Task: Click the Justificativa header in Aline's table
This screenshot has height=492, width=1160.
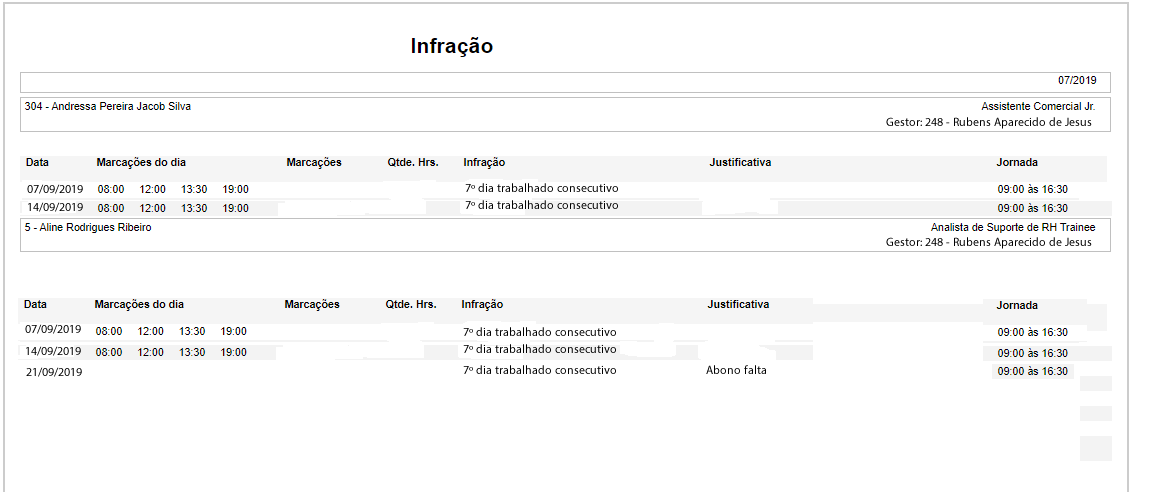Action: point(738,304)
